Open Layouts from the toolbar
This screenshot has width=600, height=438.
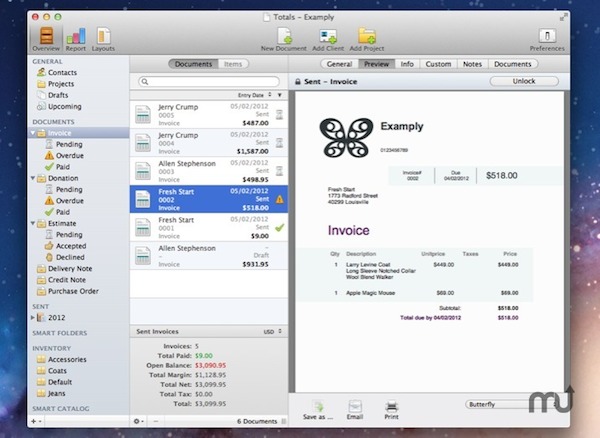(103, 39)
